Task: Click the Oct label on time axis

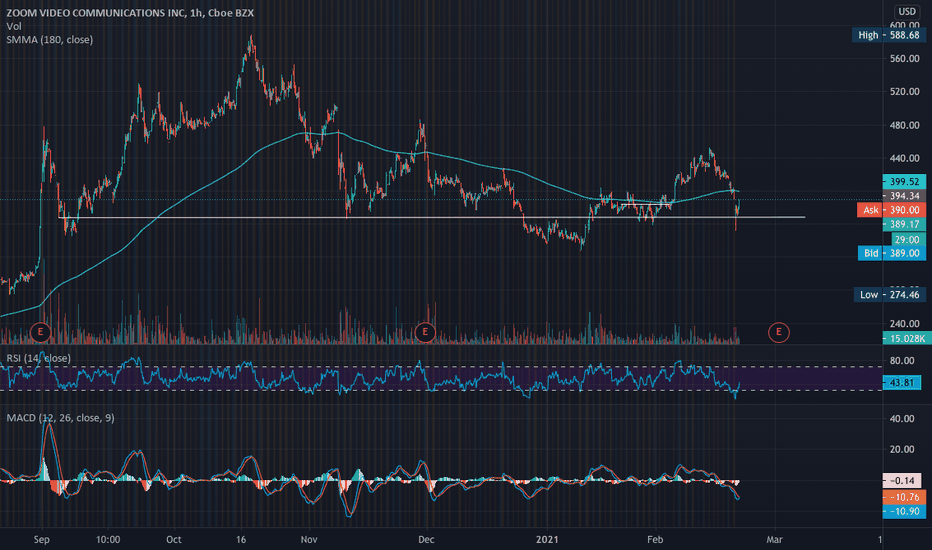Action: pyautogui.click(x=174, y=539)
